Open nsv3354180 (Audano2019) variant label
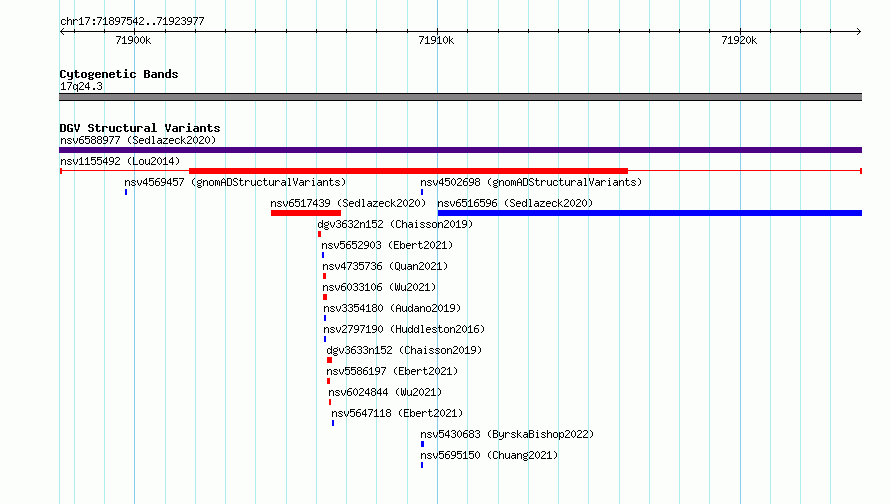This screenshot has width=890, height=504. click(x=392, y=308)
